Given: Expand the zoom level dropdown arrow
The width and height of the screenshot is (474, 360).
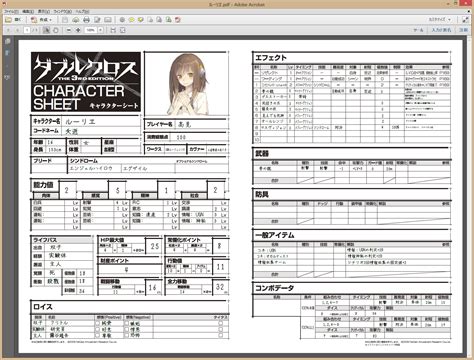Looking at the screenshot, I should click(x=100, y=30).
